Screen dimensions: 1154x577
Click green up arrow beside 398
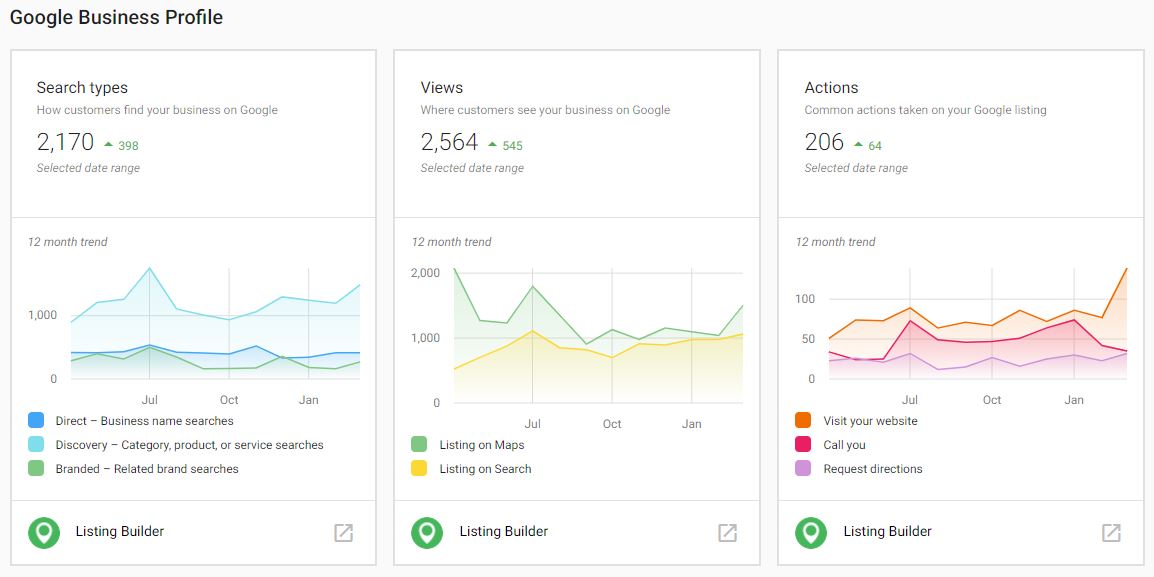(x=108, y=145)
